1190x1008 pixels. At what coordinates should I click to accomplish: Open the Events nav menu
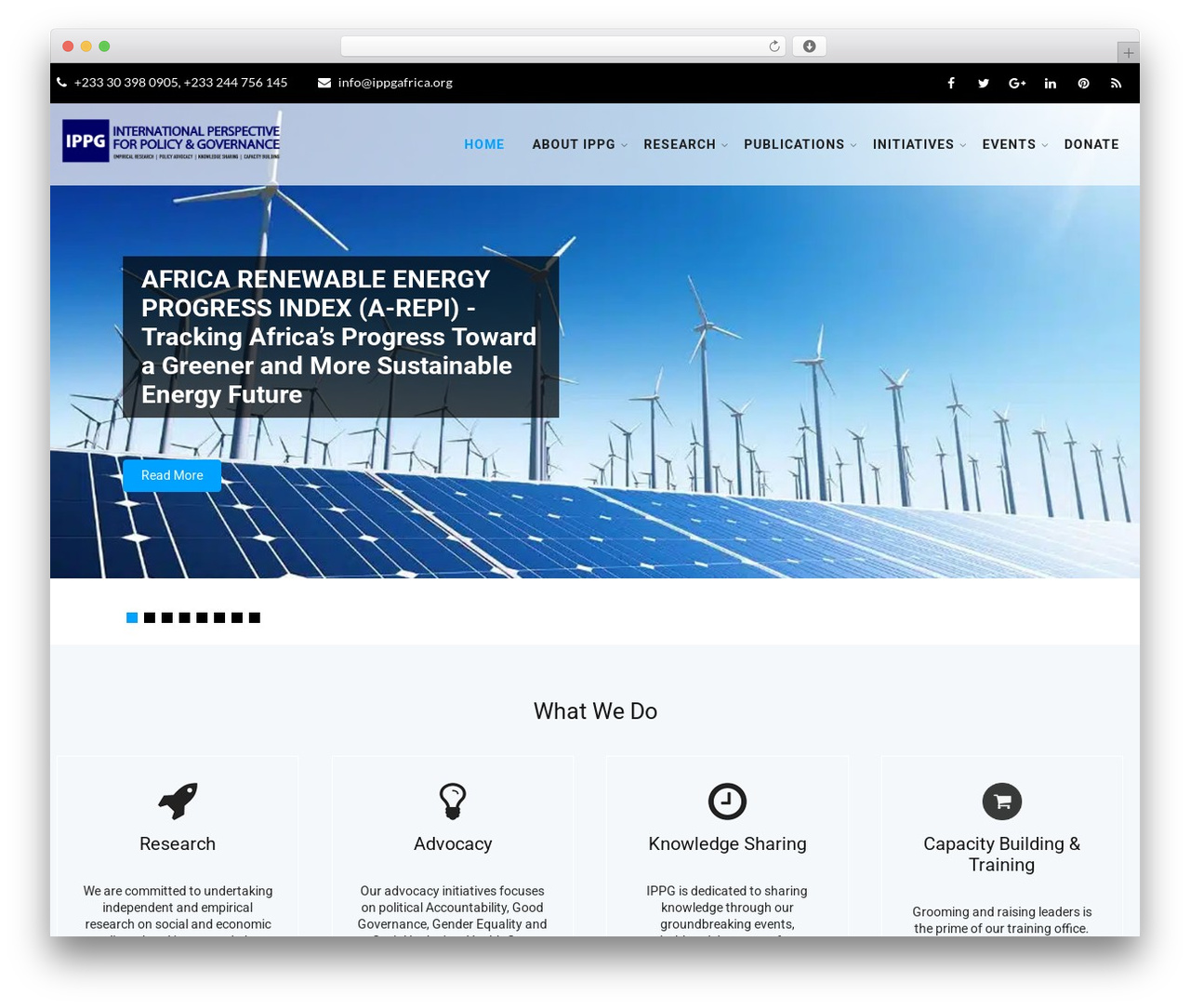(1009, 144)
